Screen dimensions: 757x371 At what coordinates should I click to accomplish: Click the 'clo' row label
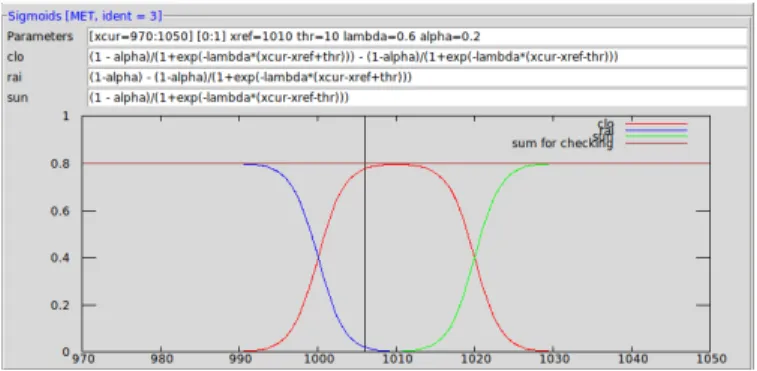15,57
